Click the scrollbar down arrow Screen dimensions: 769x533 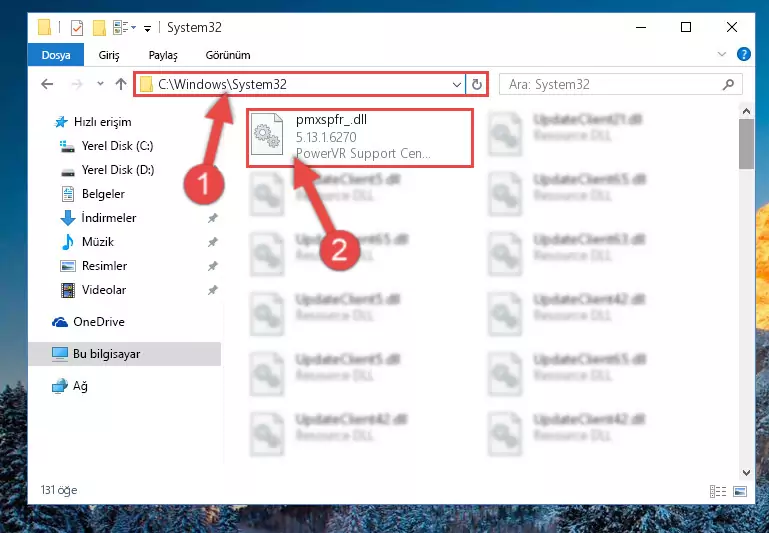point(746,473)
